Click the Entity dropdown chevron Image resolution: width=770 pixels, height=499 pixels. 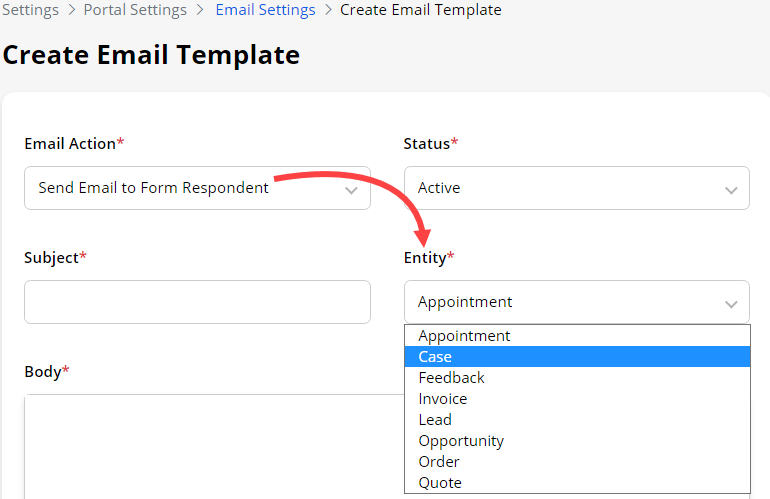(x=731, y=303)
